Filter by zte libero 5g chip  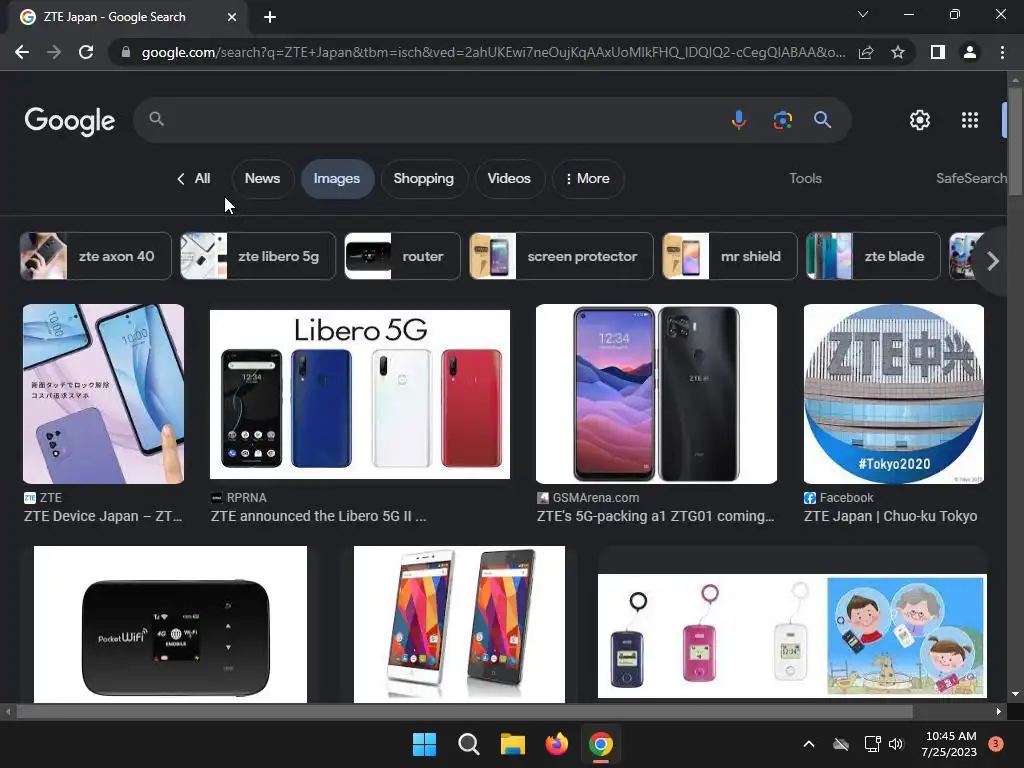point(258,256)
